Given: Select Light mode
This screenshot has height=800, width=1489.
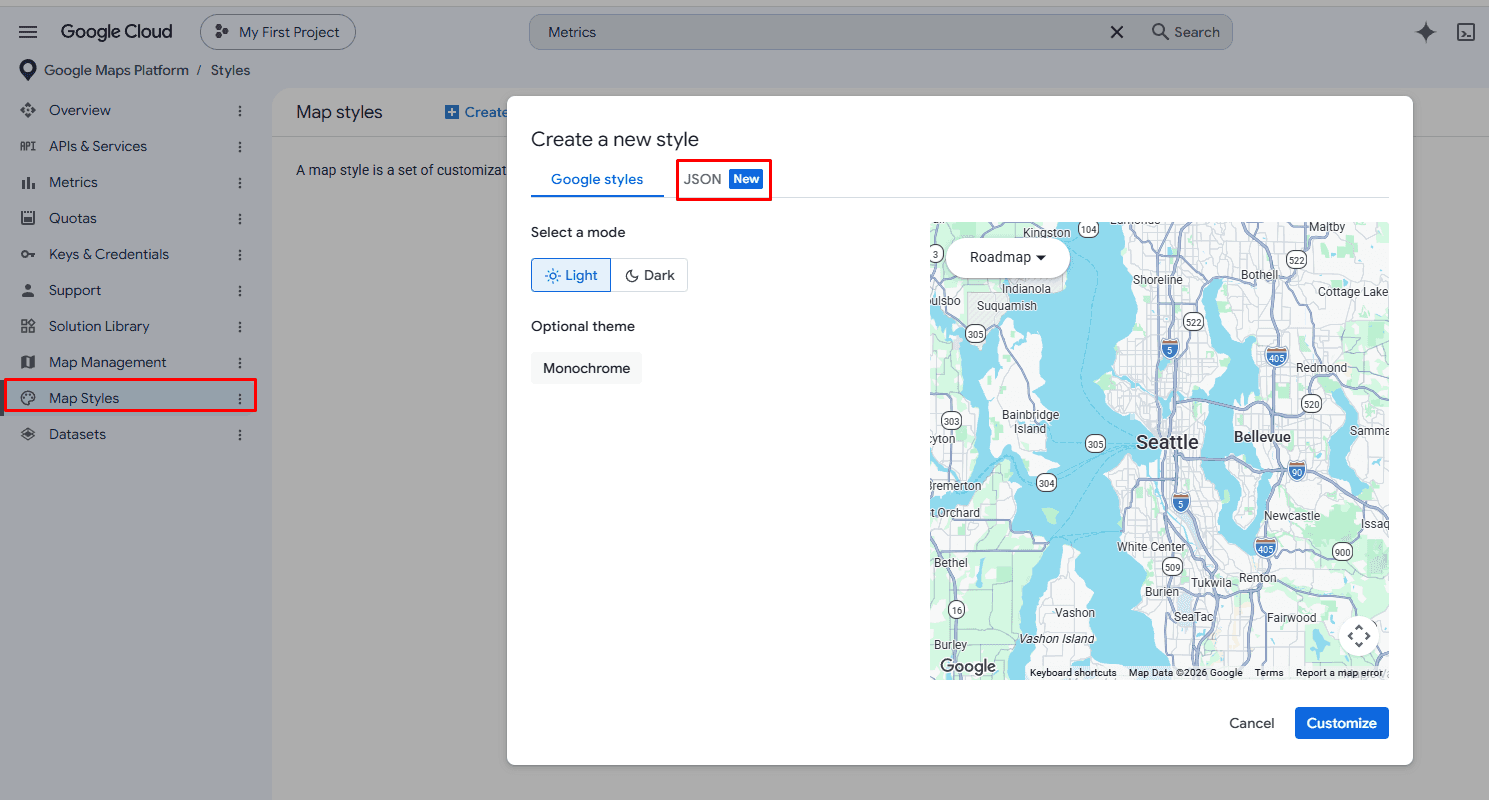Looking at the screenshot, I should pos(571,275).
